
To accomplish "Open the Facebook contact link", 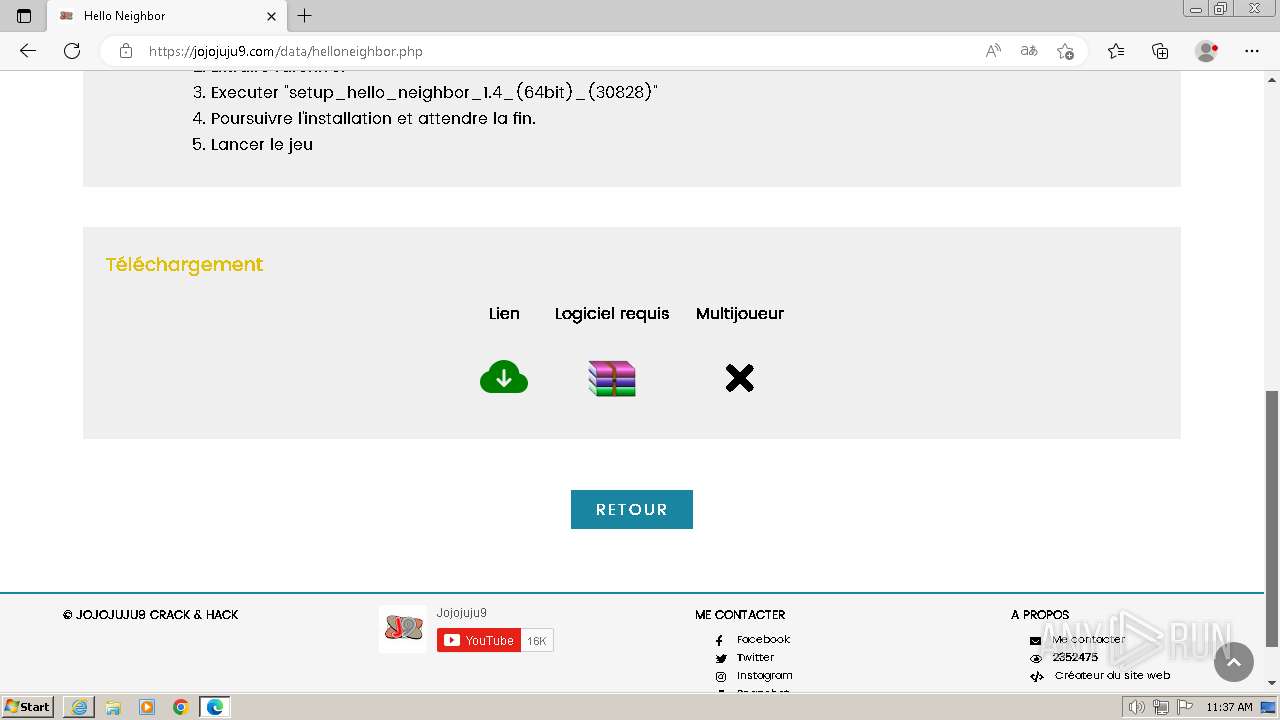I will coord(763,639).
